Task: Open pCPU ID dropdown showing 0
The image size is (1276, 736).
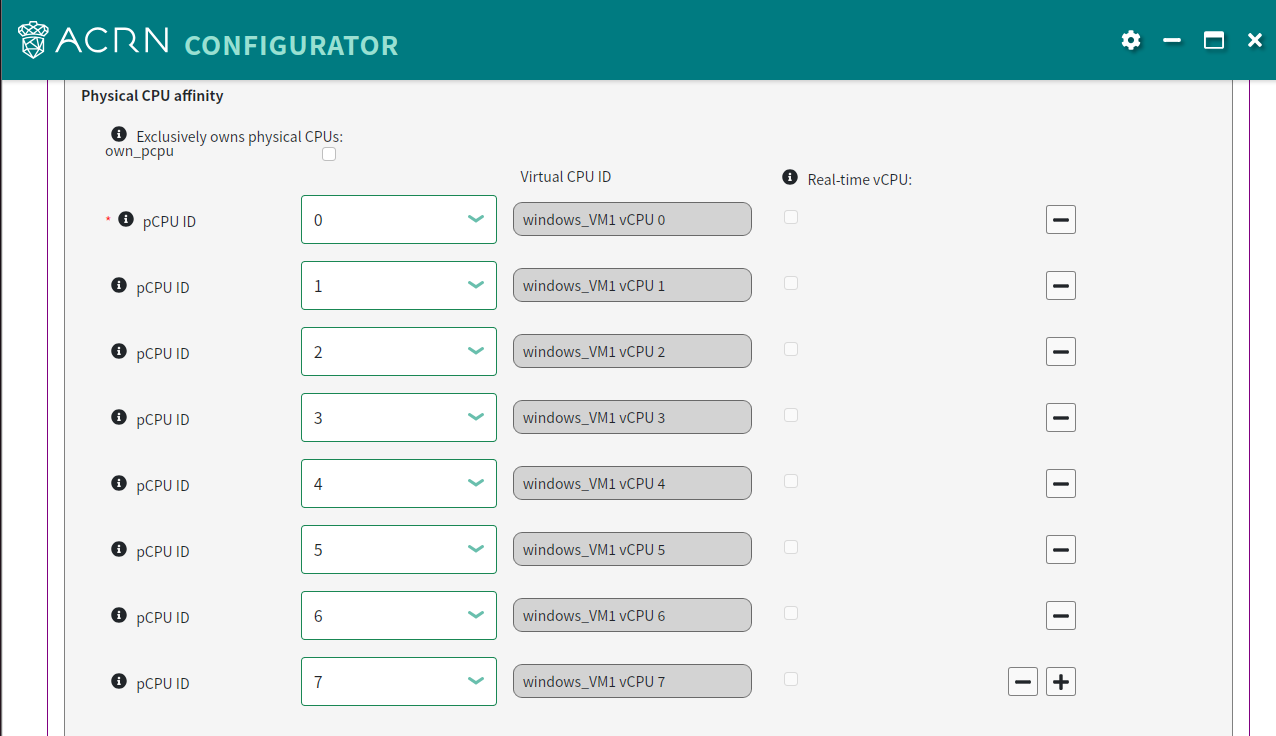Action: pyautogui.click(x=399, y=219)
